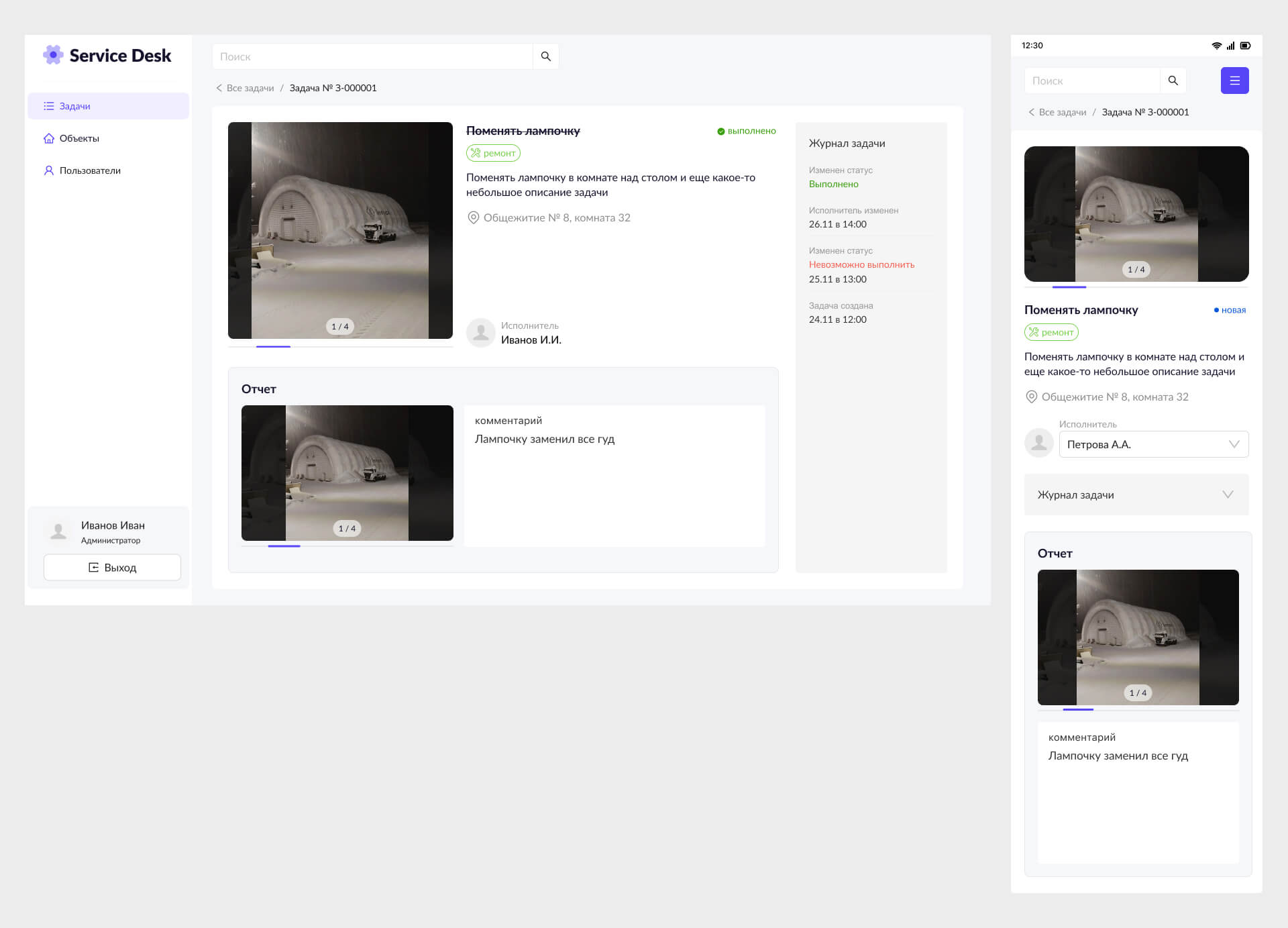The height and width of the screenshot is (928, 1288).
Task: Click the Выход logout button
Action: click(112, 567)
